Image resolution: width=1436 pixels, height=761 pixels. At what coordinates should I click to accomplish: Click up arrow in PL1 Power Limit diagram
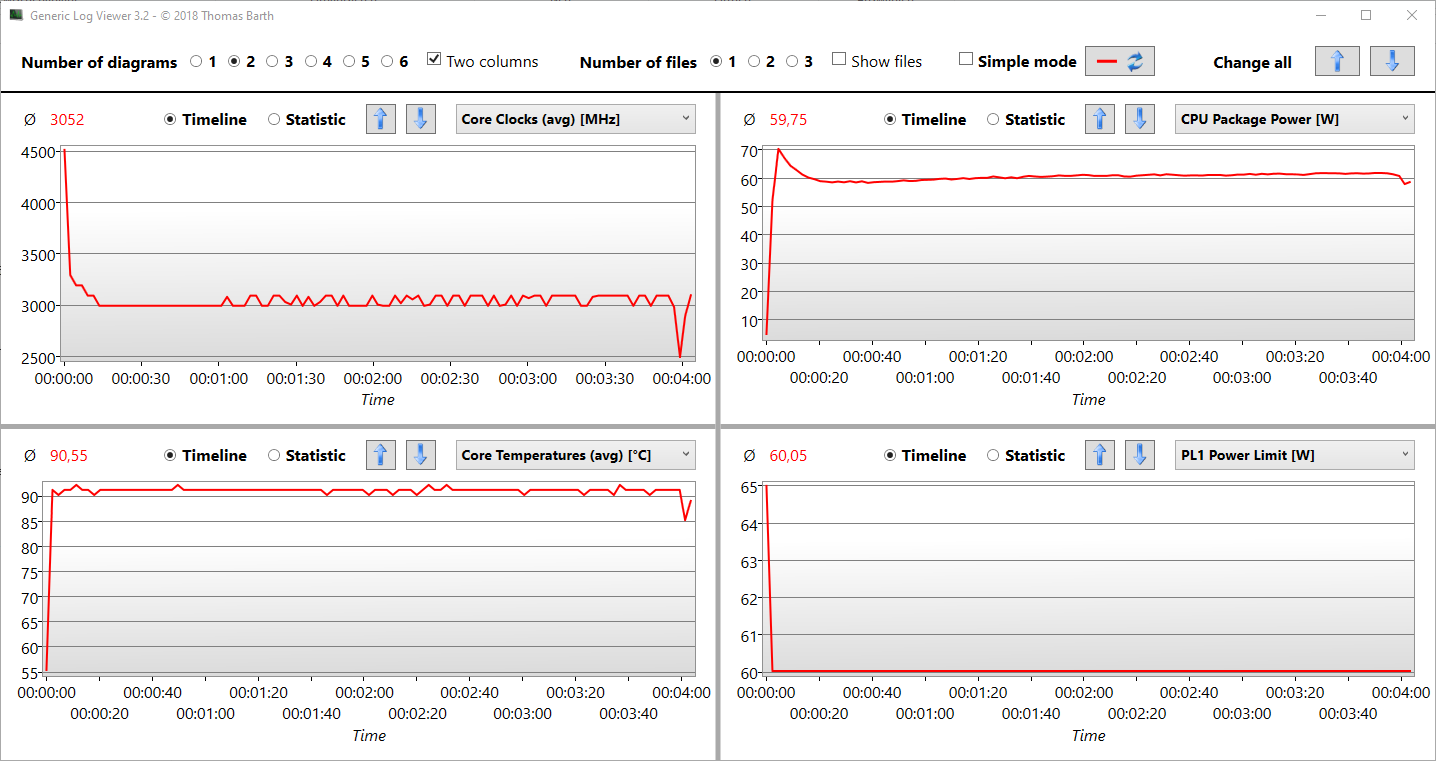coord(1100,455)
